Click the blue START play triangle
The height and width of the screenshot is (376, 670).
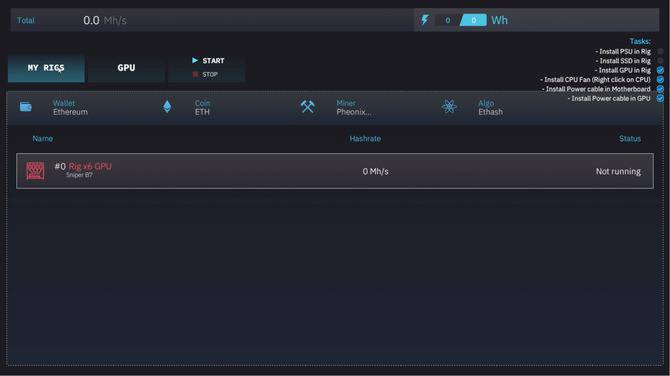pyautogui.click(x=195, y=61)
